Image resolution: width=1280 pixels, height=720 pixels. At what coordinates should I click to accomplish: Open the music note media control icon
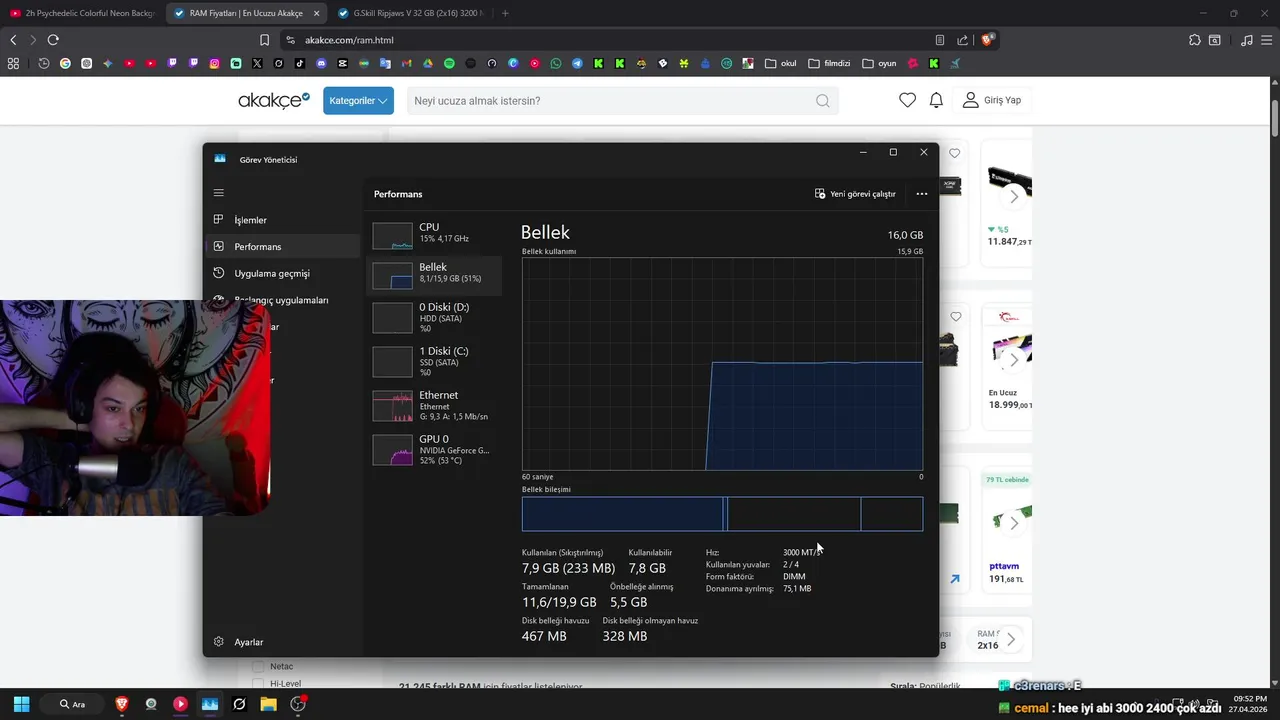click(1246, 40)
